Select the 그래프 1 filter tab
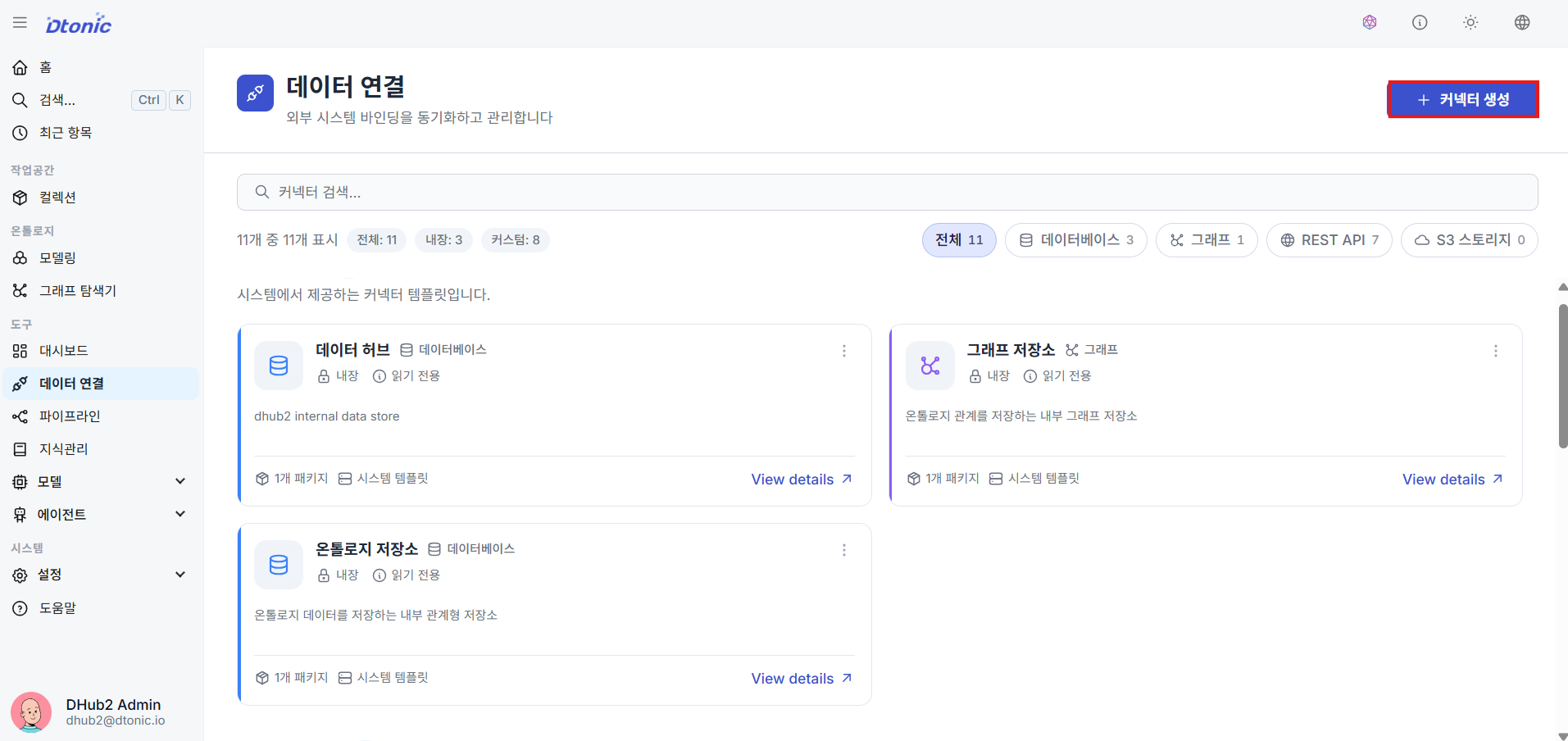 (1207, 240)
